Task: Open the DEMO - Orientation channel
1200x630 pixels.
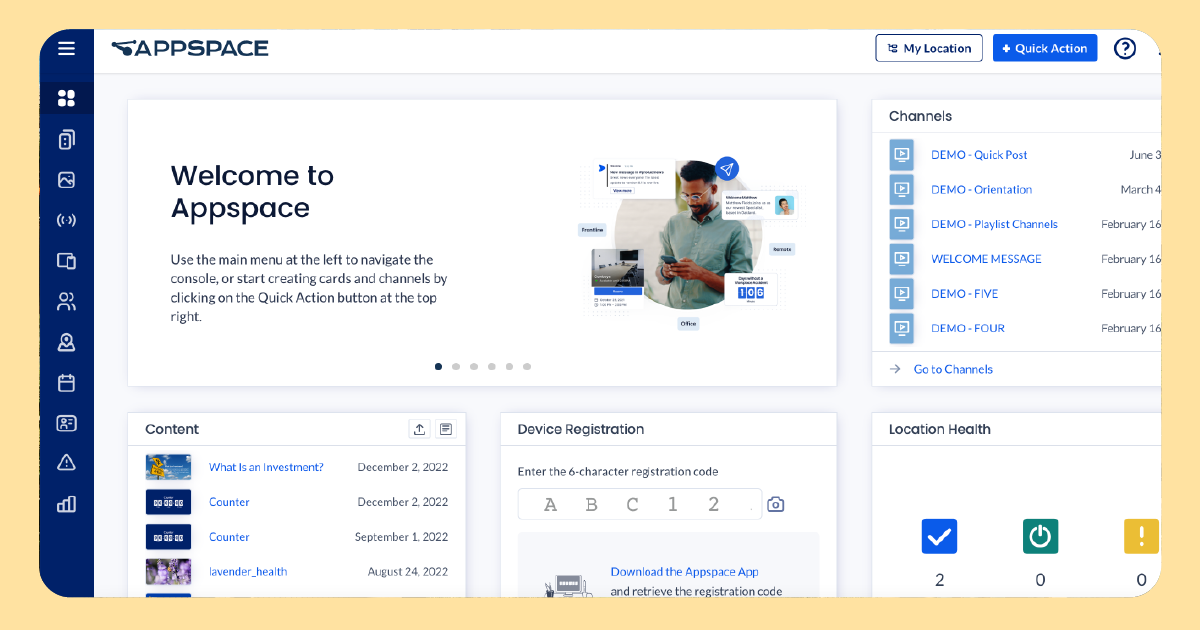Action: click(x=981, y=189)
